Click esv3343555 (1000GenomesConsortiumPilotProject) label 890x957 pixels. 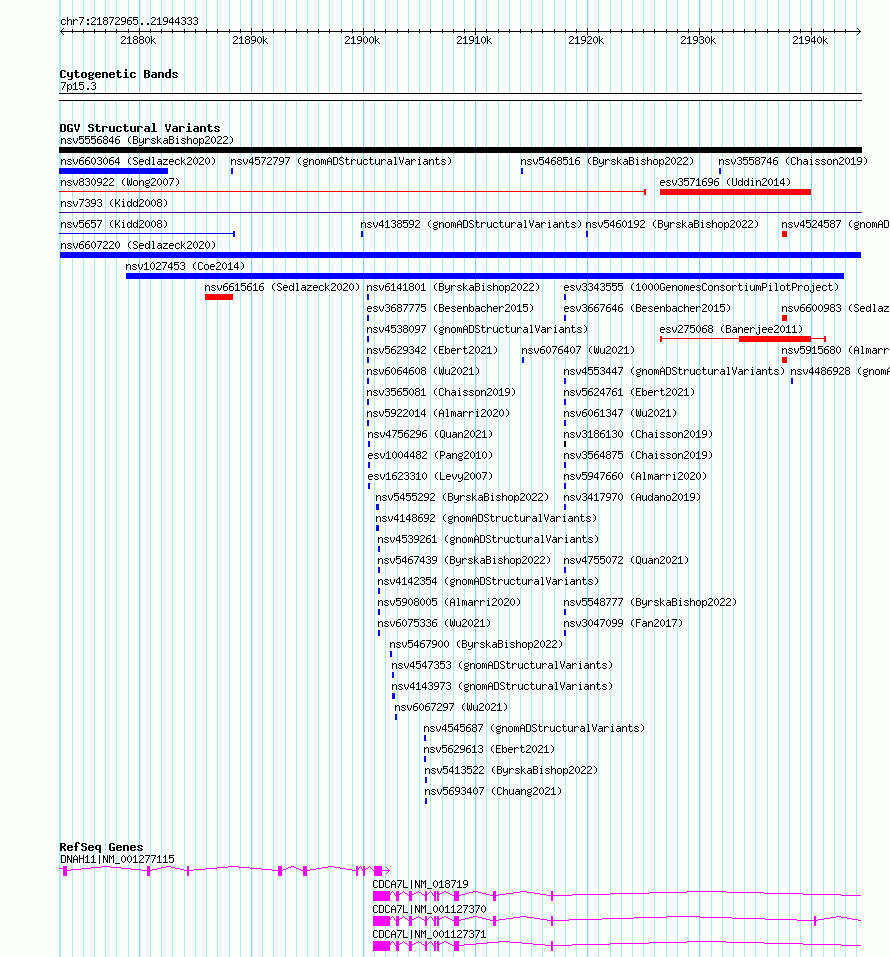pos(701,287)
